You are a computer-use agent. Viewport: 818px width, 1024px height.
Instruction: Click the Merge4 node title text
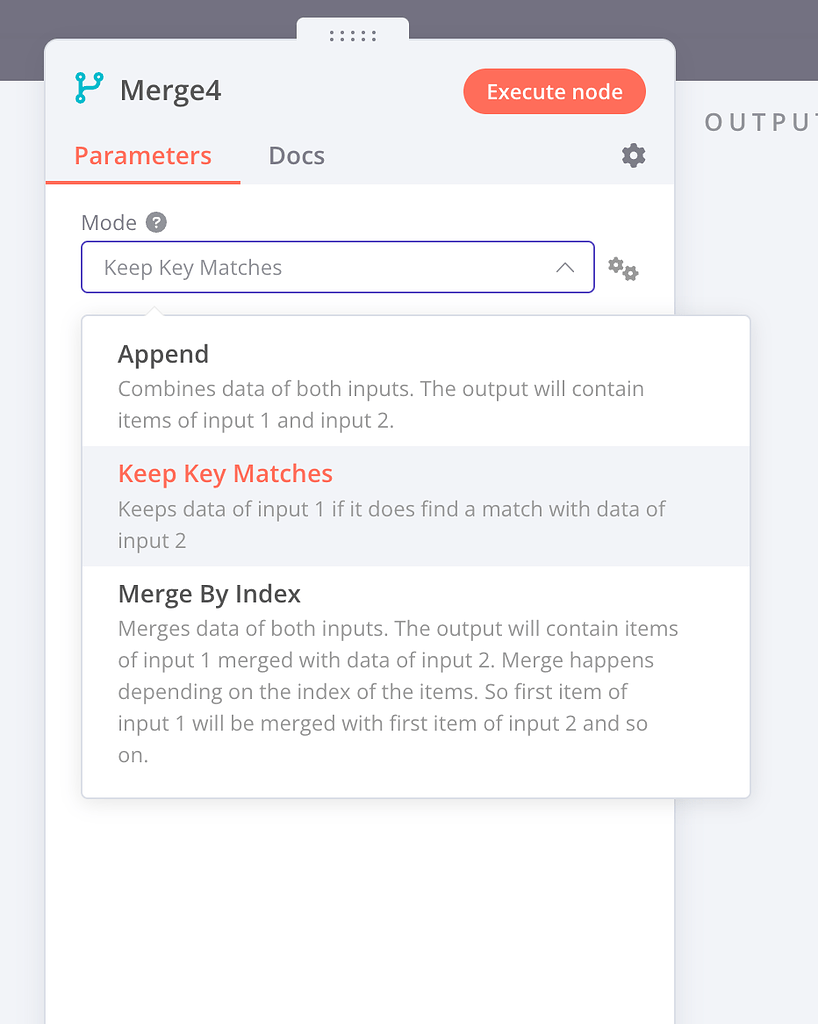coord(170,90)
